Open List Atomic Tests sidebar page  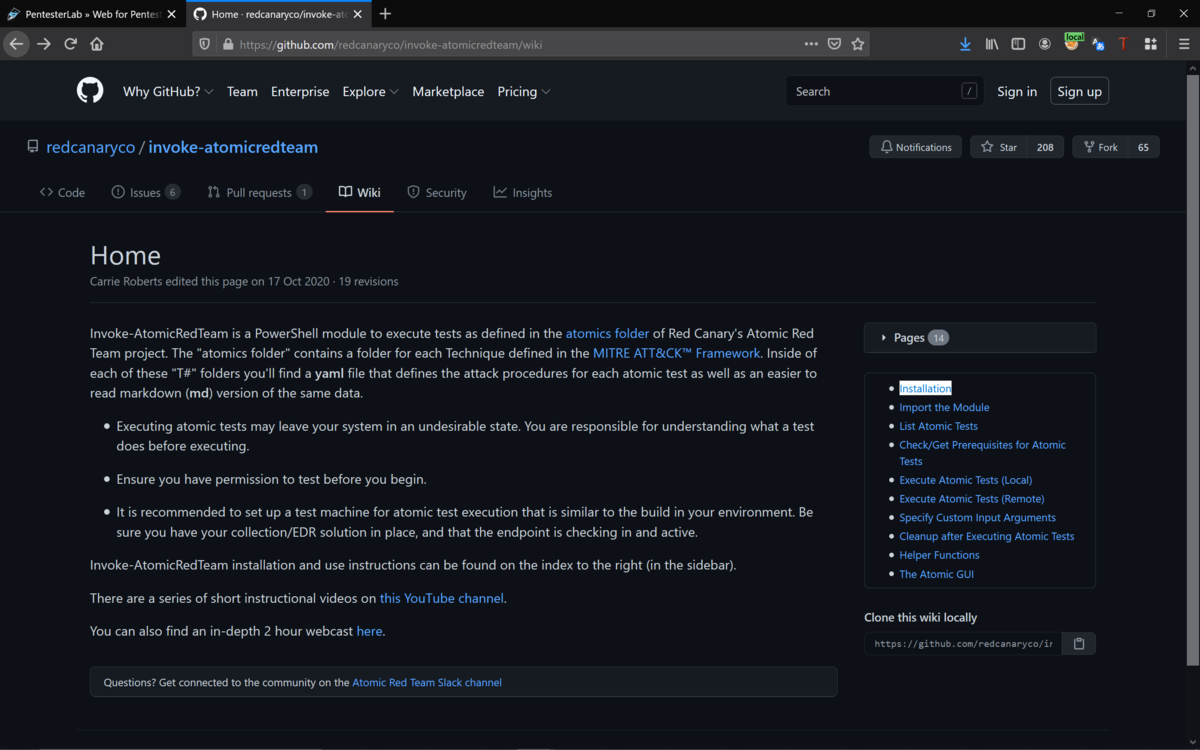pos(938,426)
